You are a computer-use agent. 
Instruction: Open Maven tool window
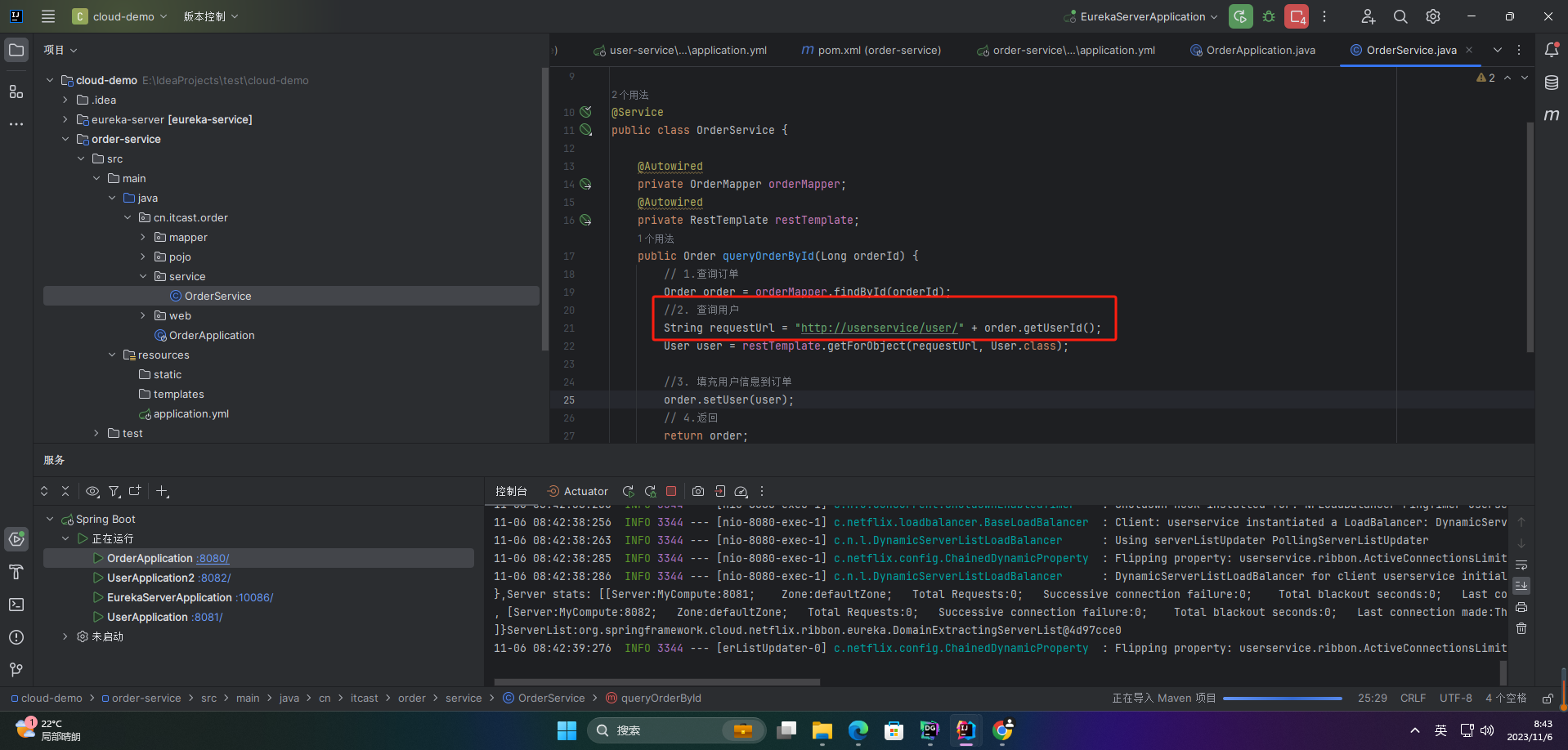pos(1552,115)
